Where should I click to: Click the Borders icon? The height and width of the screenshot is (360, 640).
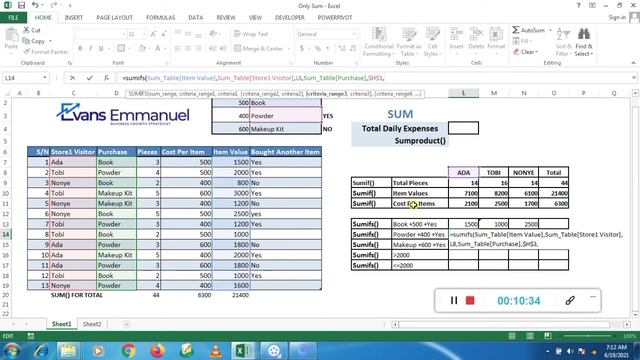pos(121,48)
